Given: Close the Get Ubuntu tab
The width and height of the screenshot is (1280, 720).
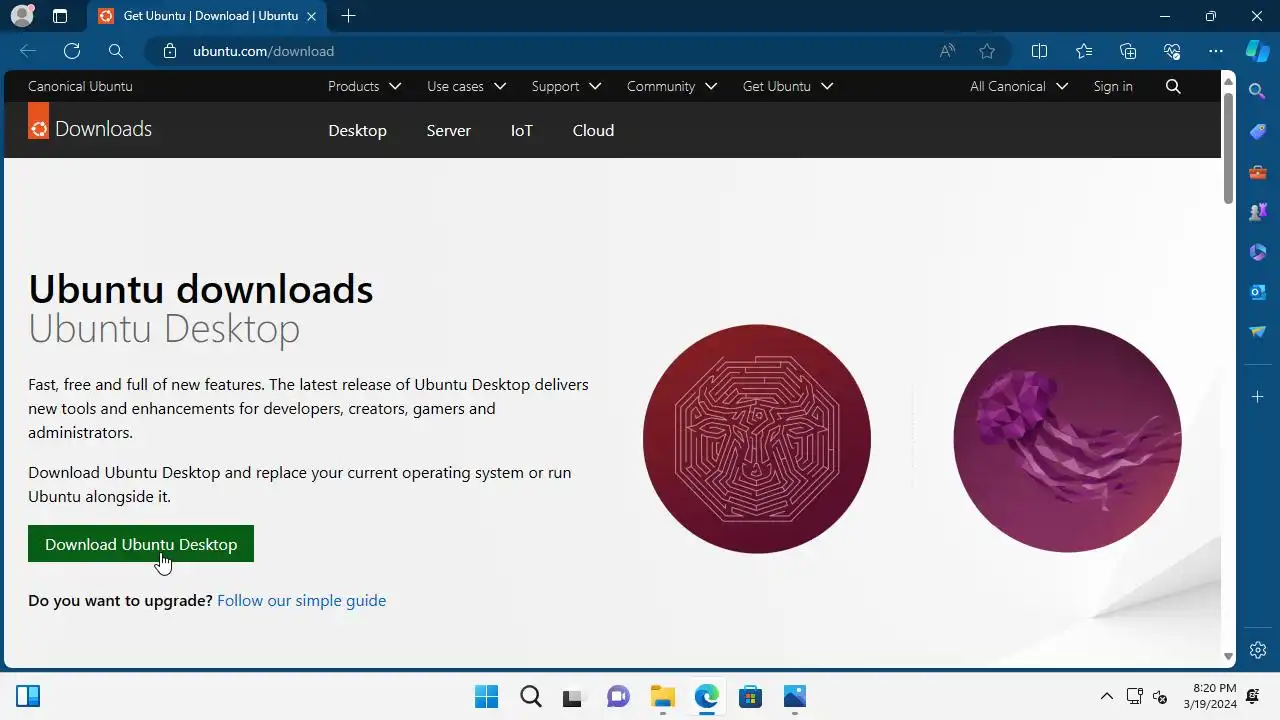Looking at the screenshot, I should [311, 16].
